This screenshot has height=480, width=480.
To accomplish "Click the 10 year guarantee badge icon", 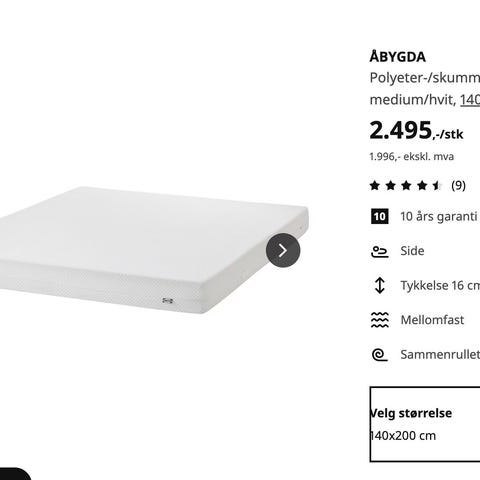I will click(x=380, y=217).
